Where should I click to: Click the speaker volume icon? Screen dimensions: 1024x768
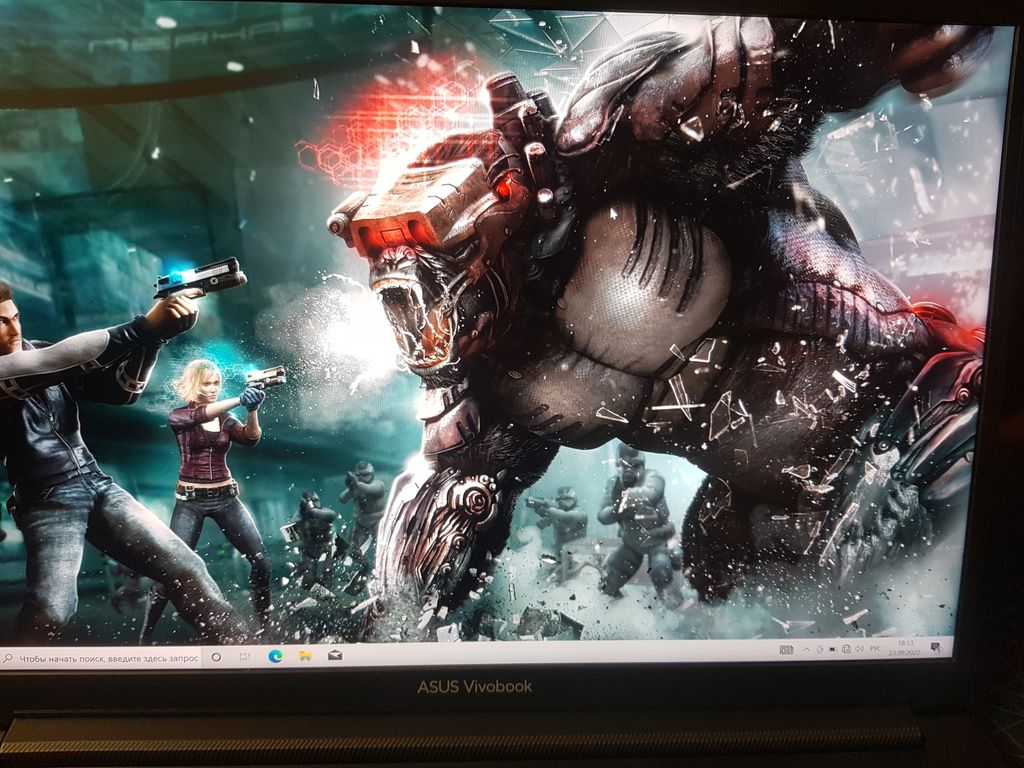click(859, 649)
